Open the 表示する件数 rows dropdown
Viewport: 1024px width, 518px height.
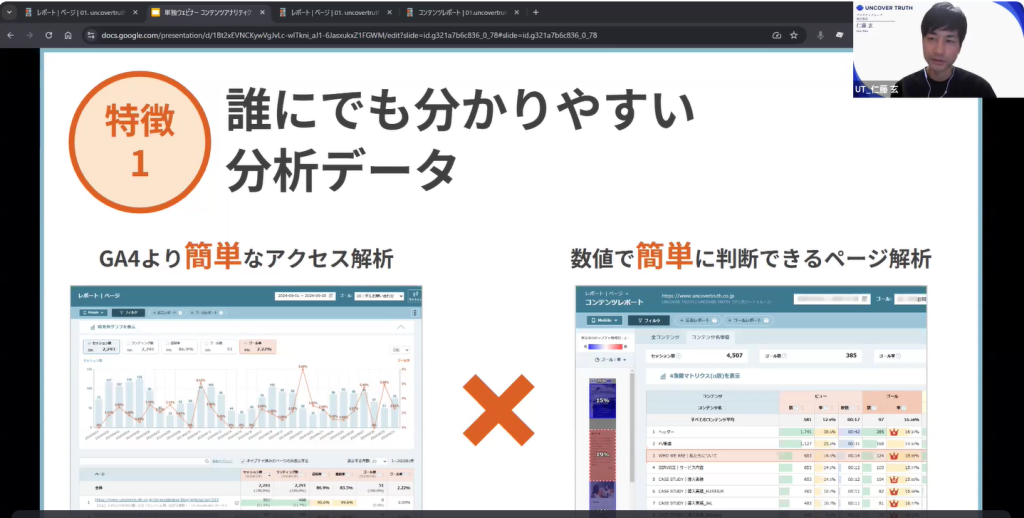coord(379,461)
